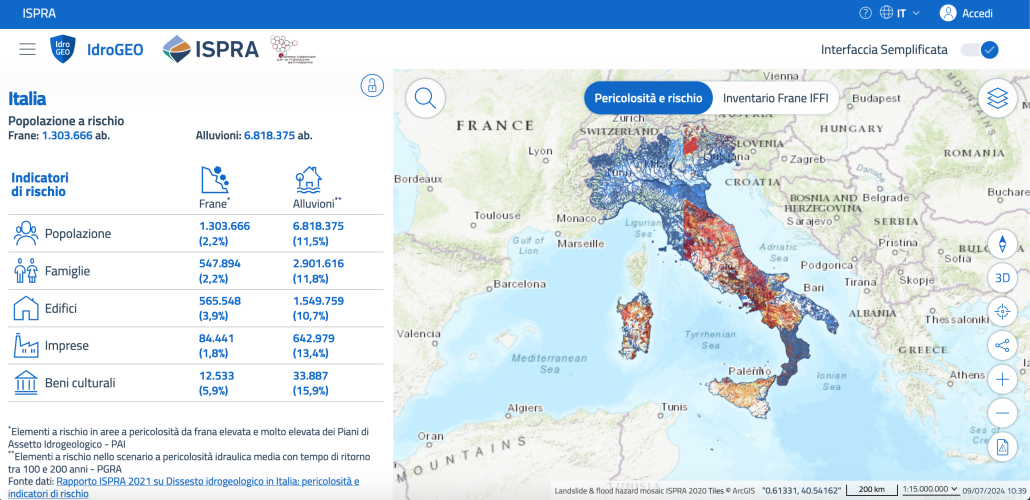Click Imprese Frane value 84.441
The width and height of the screenshot is (1030, 500).
coord(216,338)
